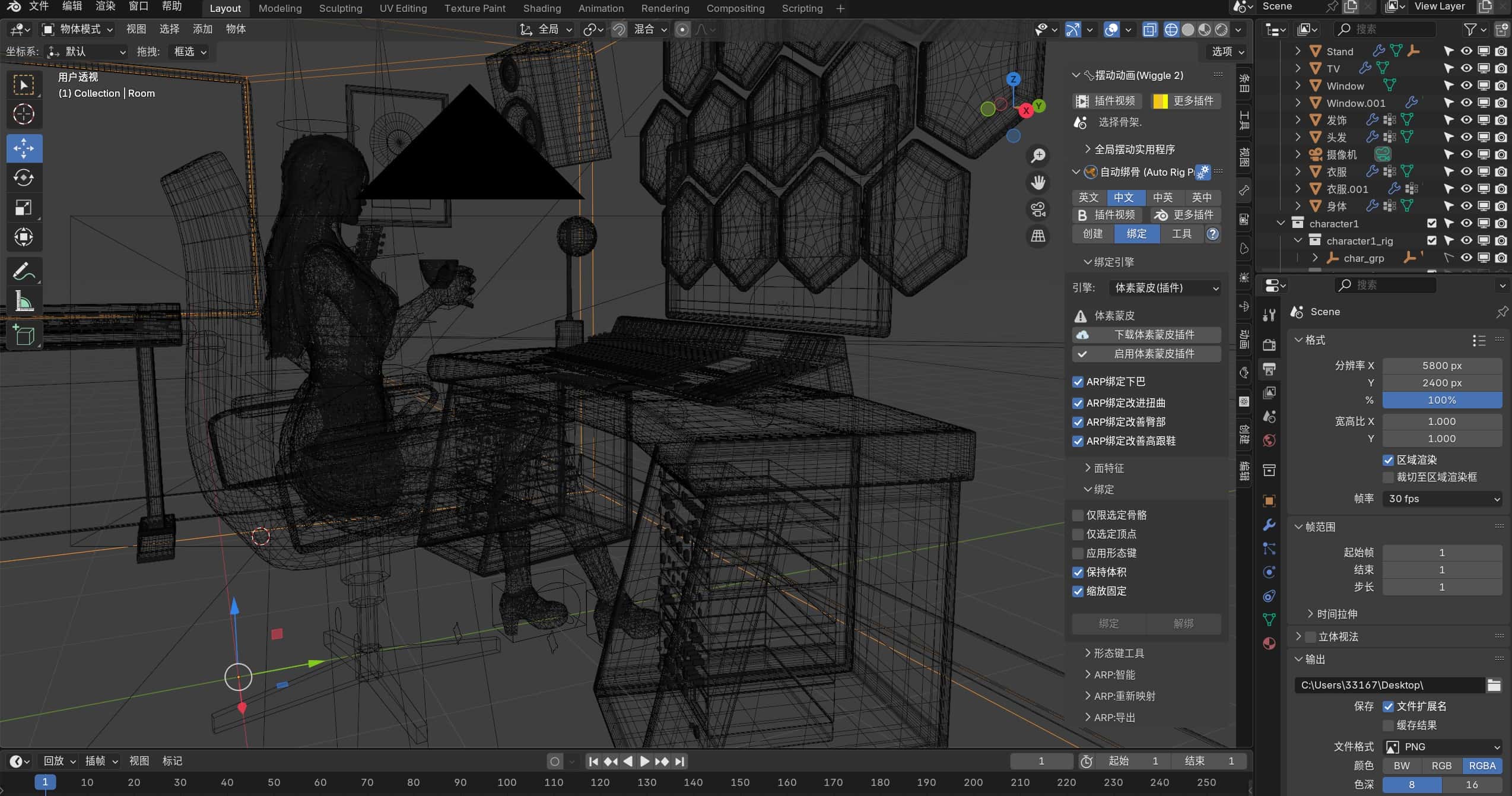The width and height of the screenshot is (1512, 796).
Task: Open the Modifiers wrench properties tab
Action: [1269, 525]
